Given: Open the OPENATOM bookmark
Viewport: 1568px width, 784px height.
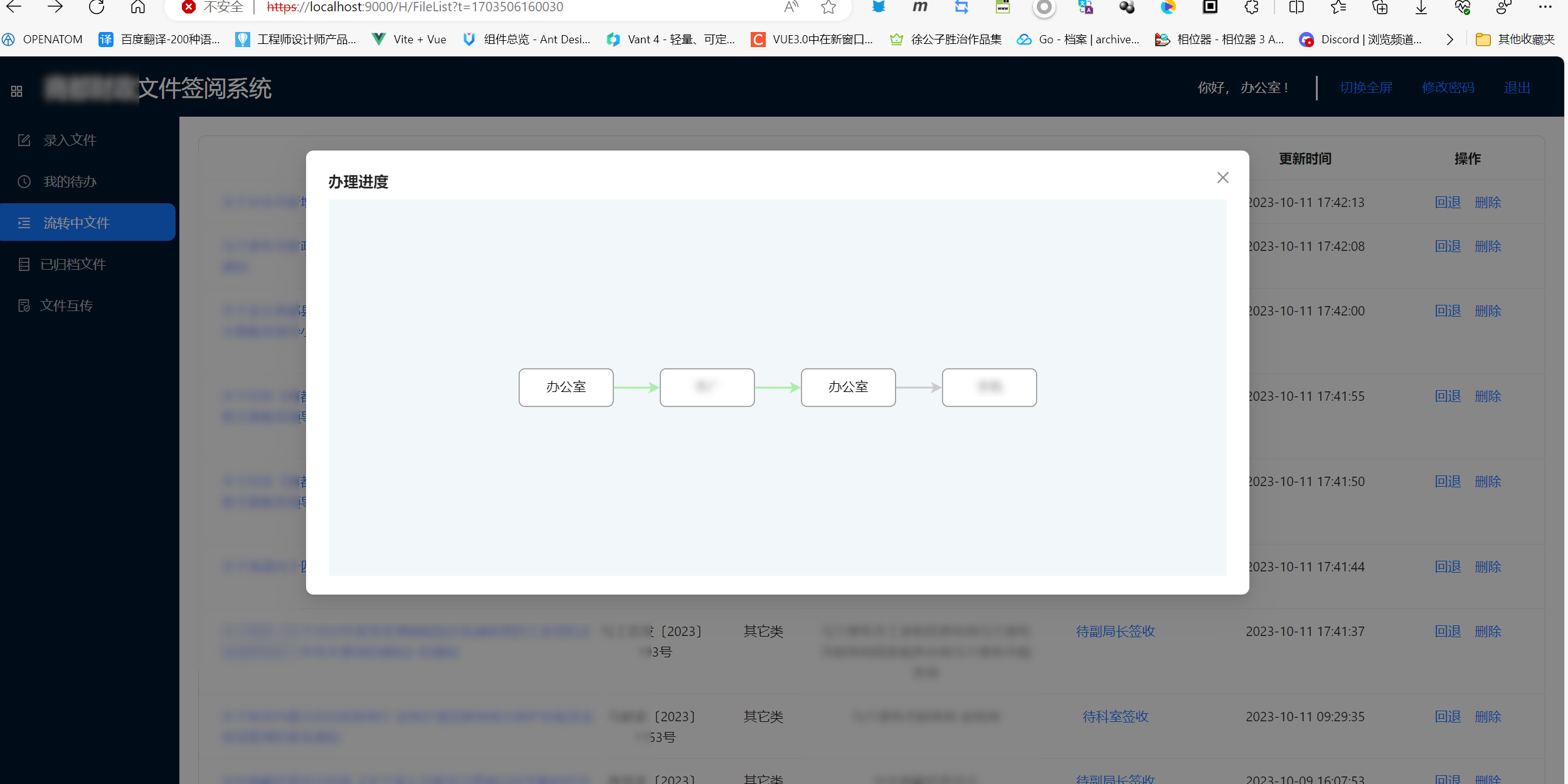Looking at the screenshot, I should [43, 40].
